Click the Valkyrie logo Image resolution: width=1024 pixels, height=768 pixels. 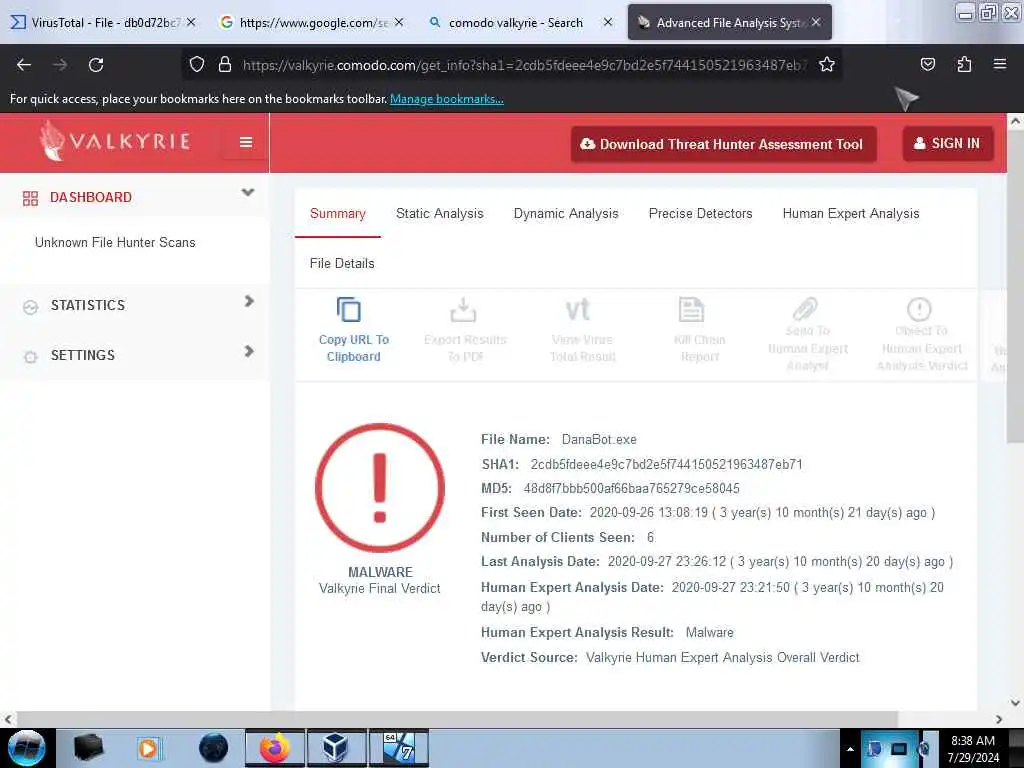pyautogui.click(x=115, y=140)
